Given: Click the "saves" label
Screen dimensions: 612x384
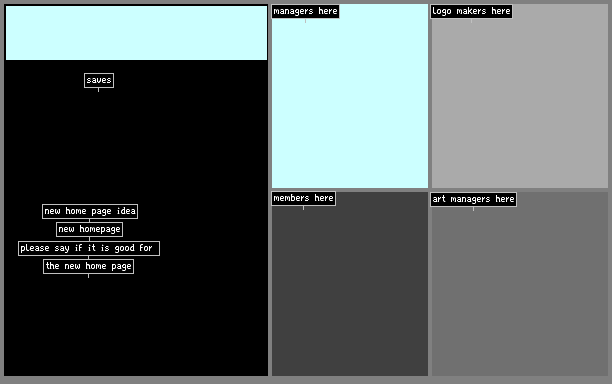Looking at the screenshot, I should pyautogui.click(x=99, y=80).
